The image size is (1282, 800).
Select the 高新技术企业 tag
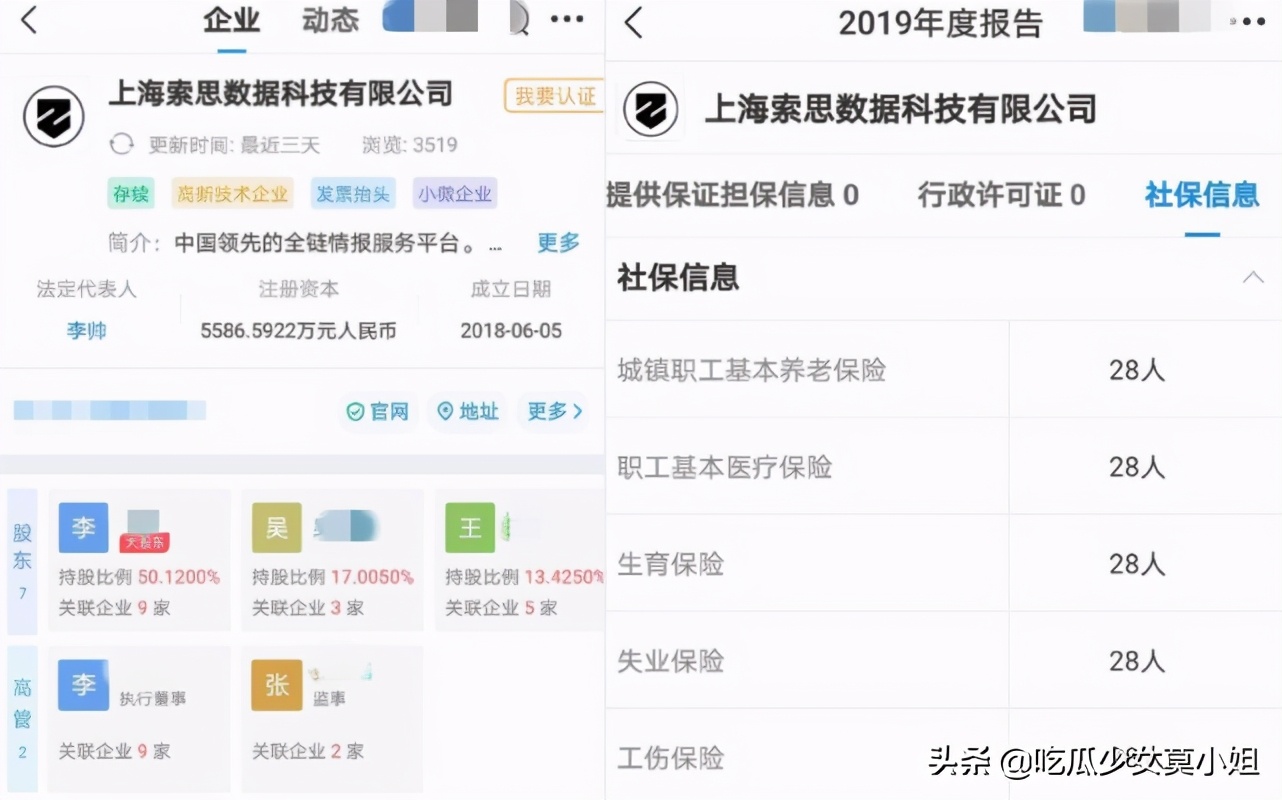[232, 193]
